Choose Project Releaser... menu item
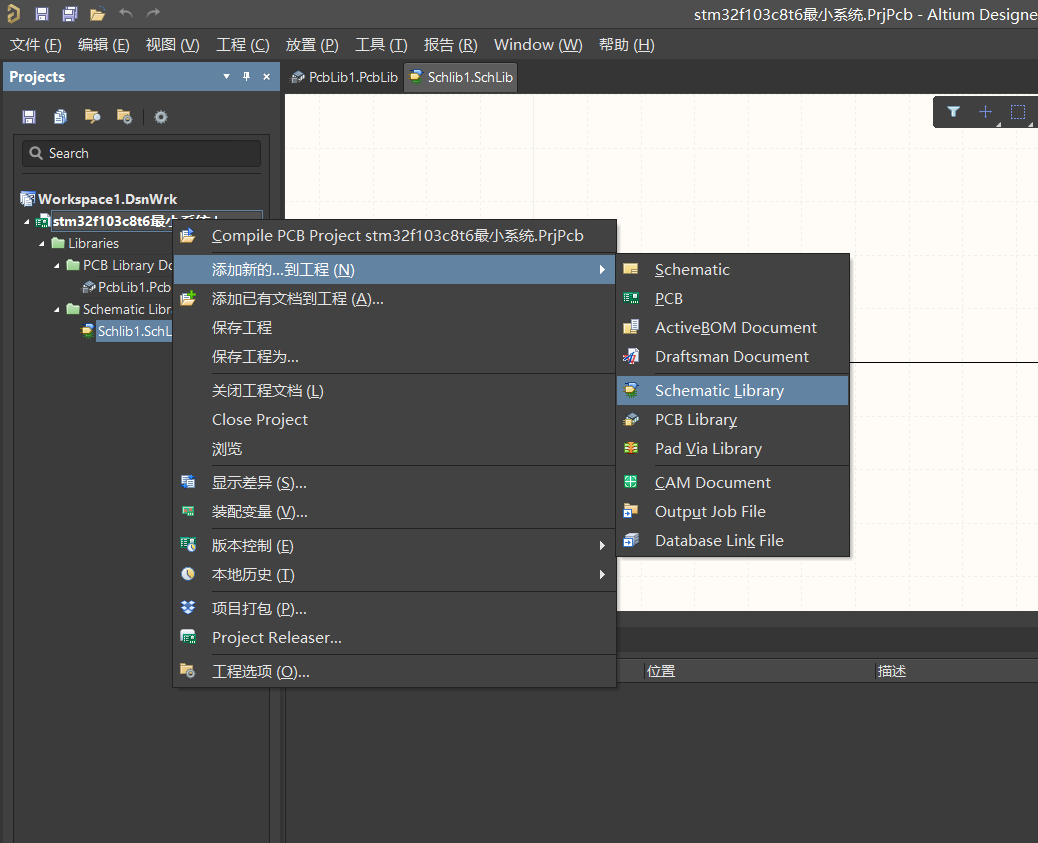The image size is (1038, 843). click(395, 638)
